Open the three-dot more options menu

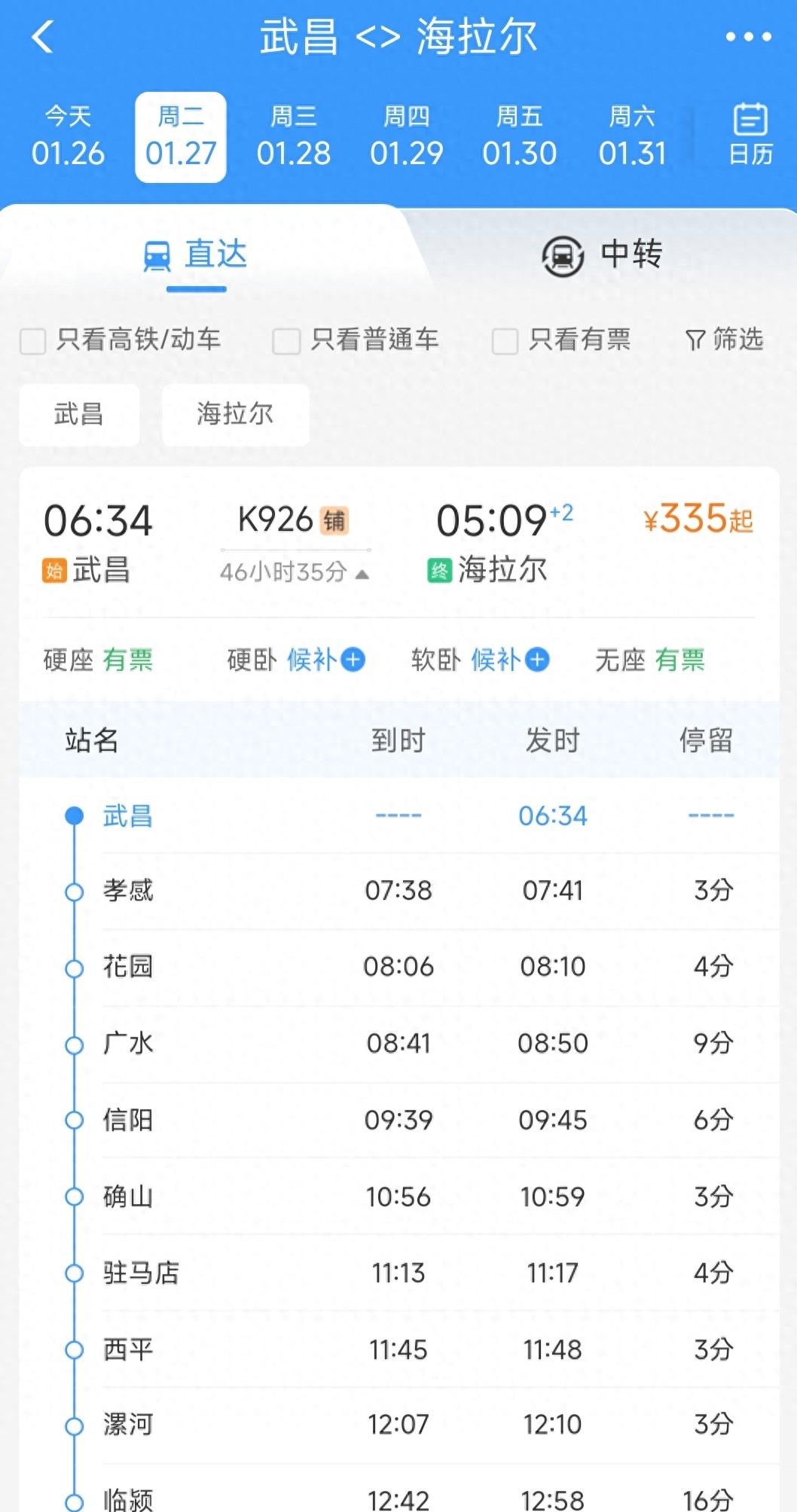[x=747, y=37]
